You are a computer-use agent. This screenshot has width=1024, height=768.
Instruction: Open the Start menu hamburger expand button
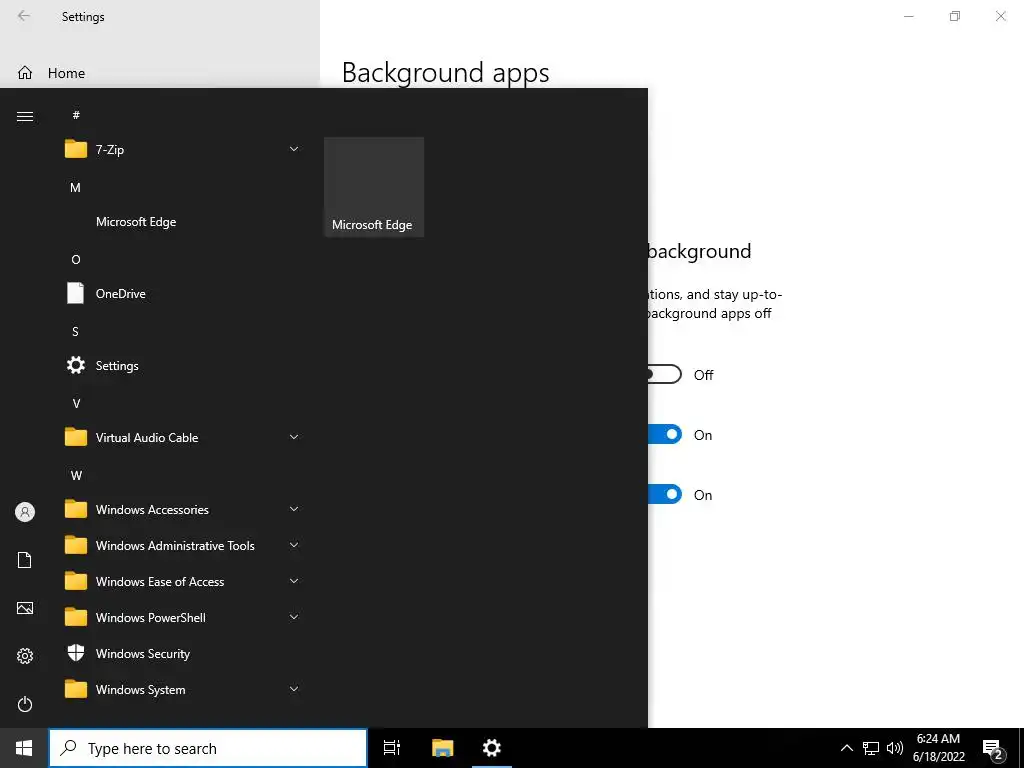point(25,116)
